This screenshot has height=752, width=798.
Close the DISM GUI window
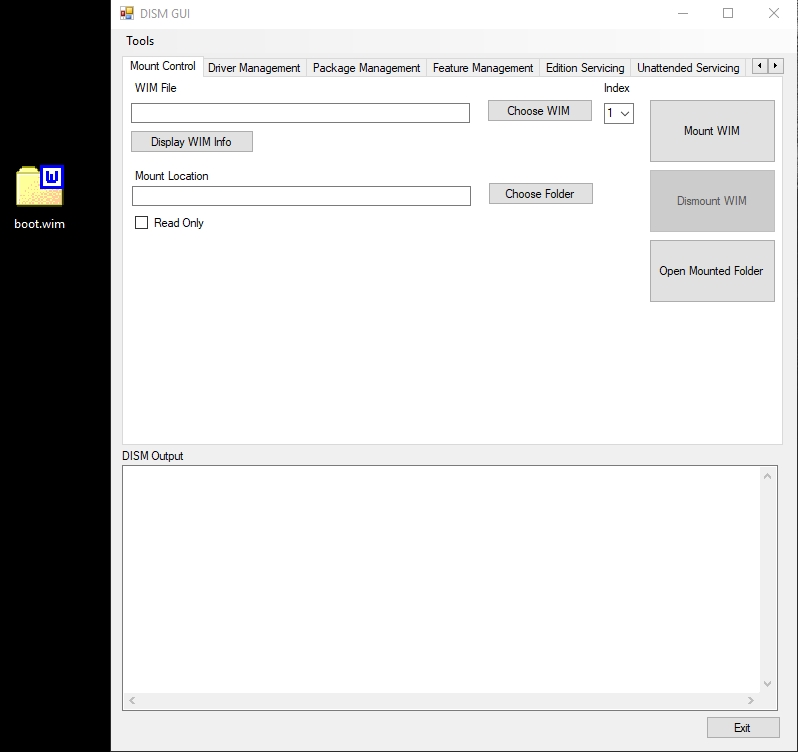774,13
